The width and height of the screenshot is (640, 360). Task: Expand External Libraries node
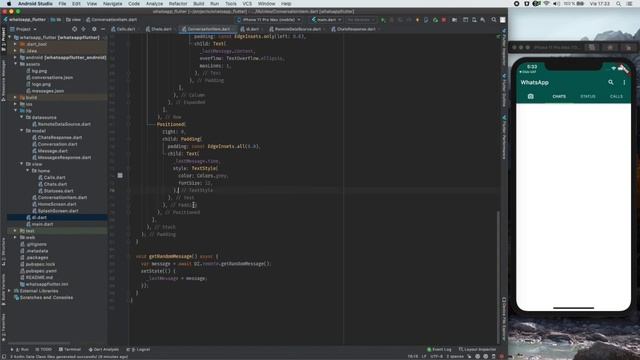(x=10, y=291)
